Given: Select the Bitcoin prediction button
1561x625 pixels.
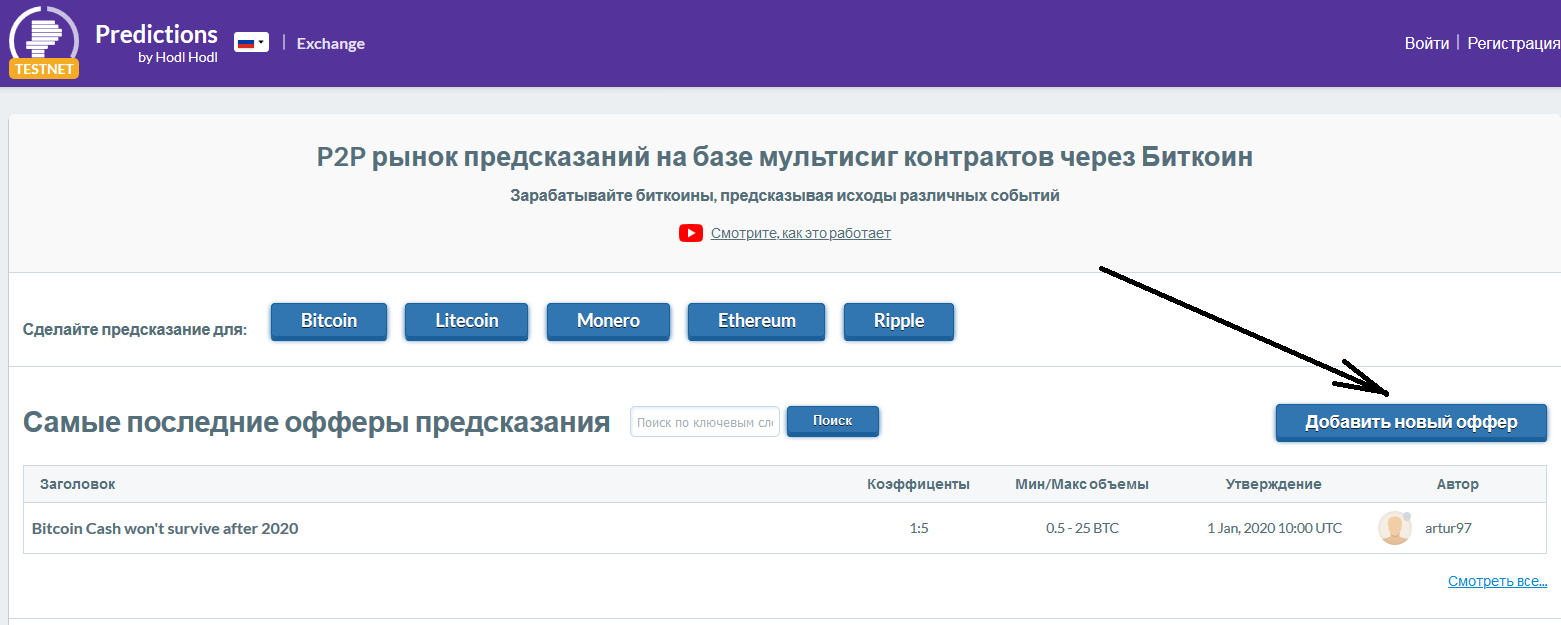Looking at the screenshot, I should pyautogui.click(x=329, y=321).
